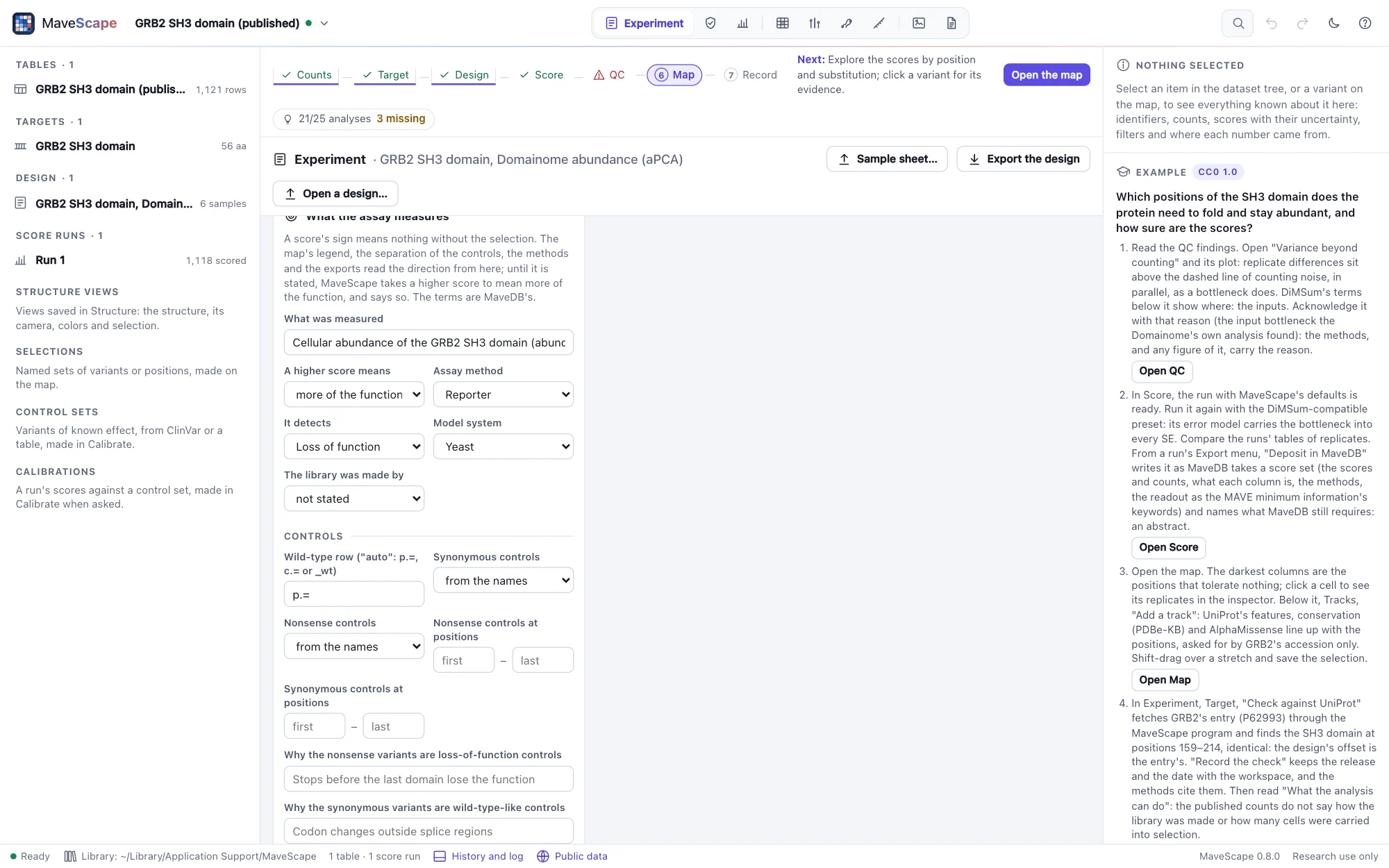Select step 6 Map

[674, 75]
